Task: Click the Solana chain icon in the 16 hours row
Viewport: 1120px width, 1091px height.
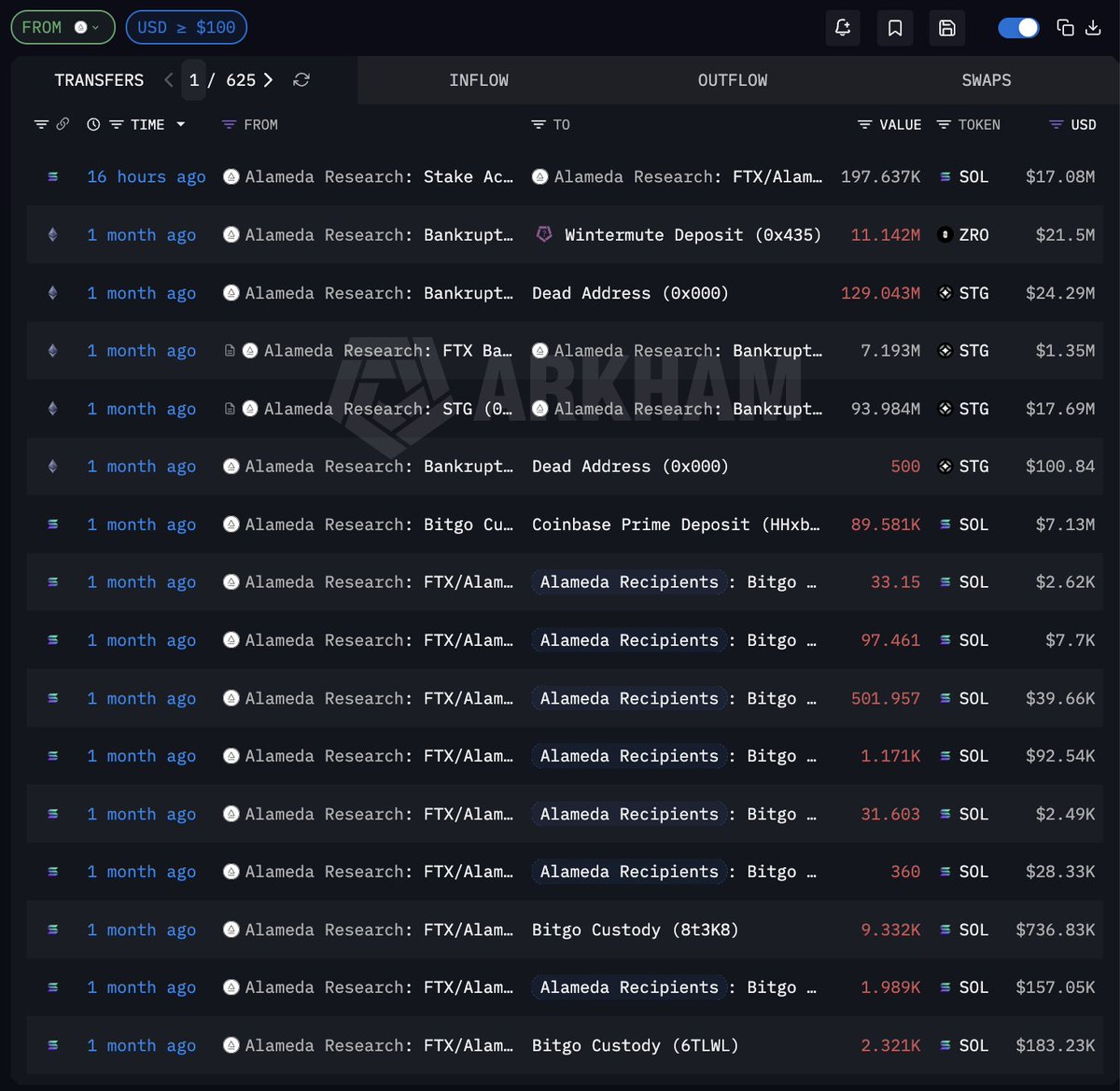Action: (52, 176)
